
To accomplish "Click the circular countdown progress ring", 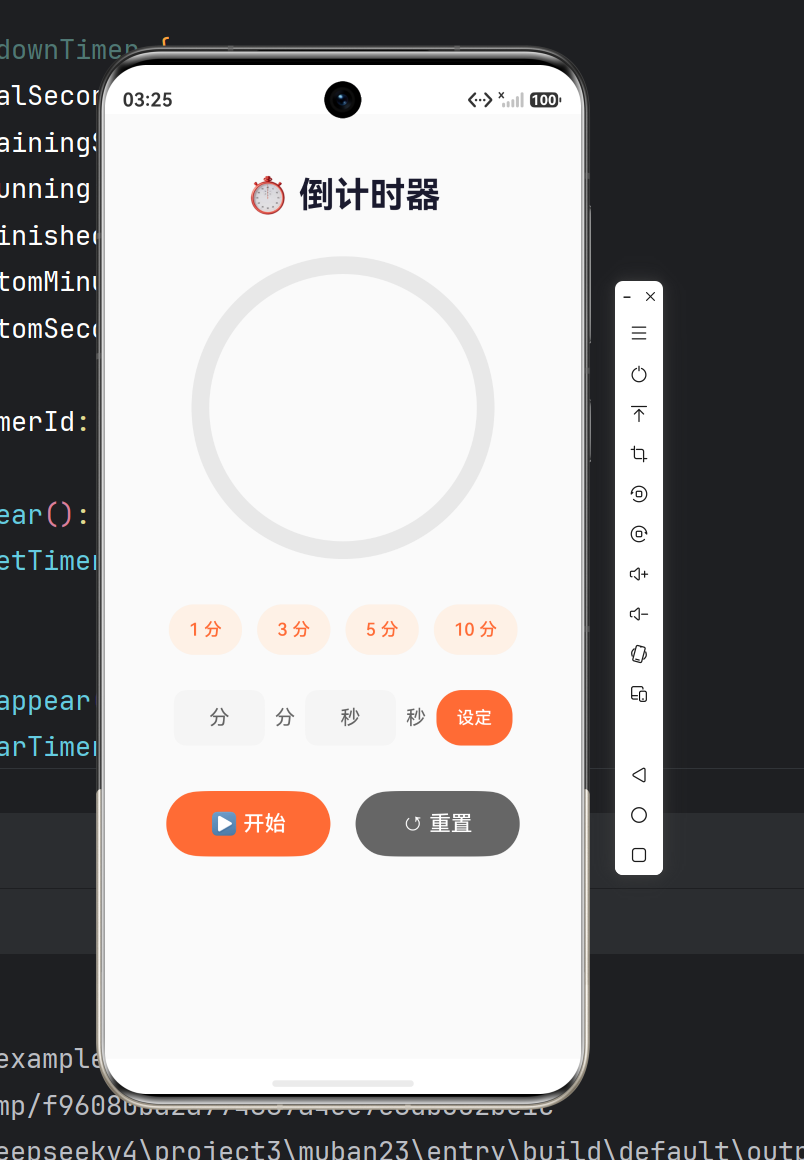I will pyautogui.click(x=342, y=408).
